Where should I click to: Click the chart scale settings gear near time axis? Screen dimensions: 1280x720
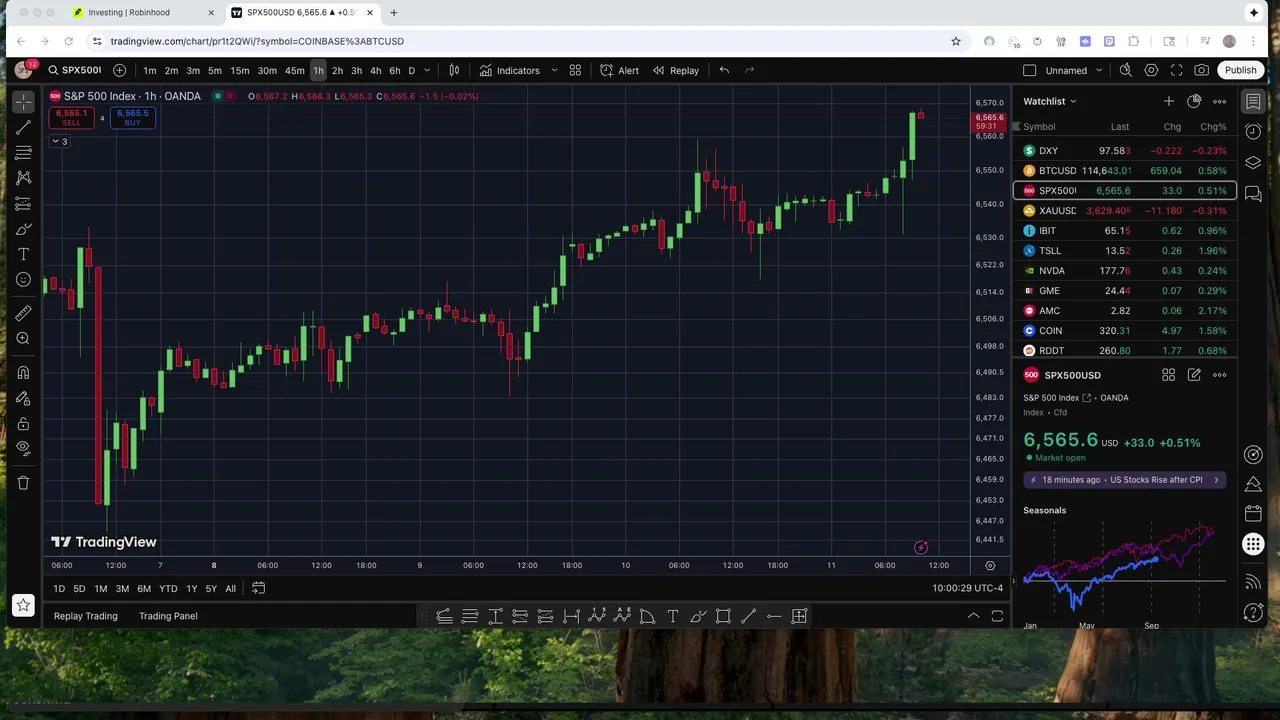click(x=990, y=565)
